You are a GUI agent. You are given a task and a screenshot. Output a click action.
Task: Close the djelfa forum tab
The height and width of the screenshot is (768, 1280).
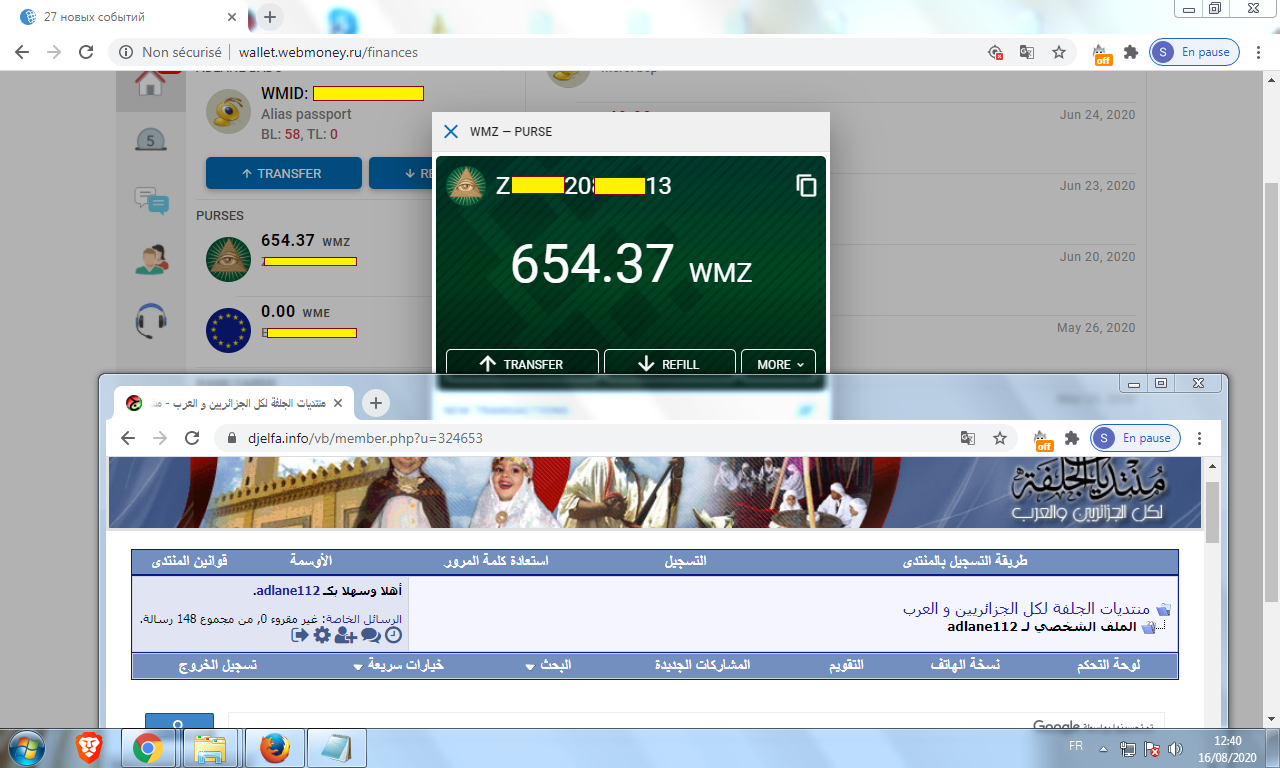337,403
